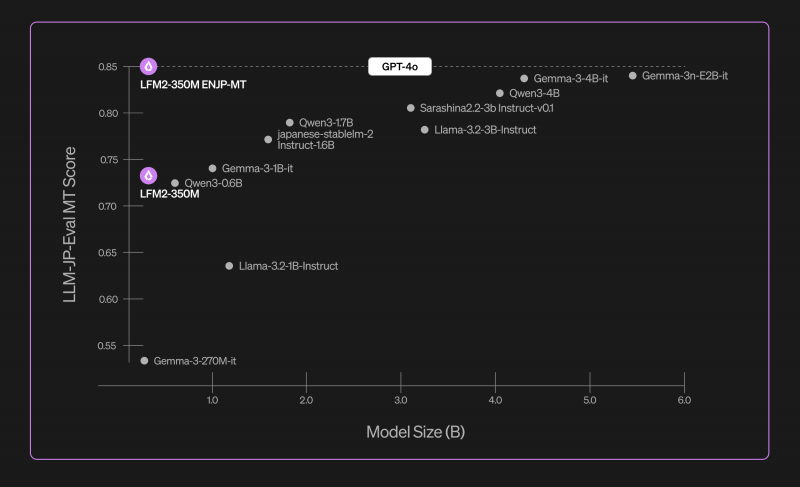Click the 3.0 tick label on x-axis
800x487 pixels.
point(401,400)
